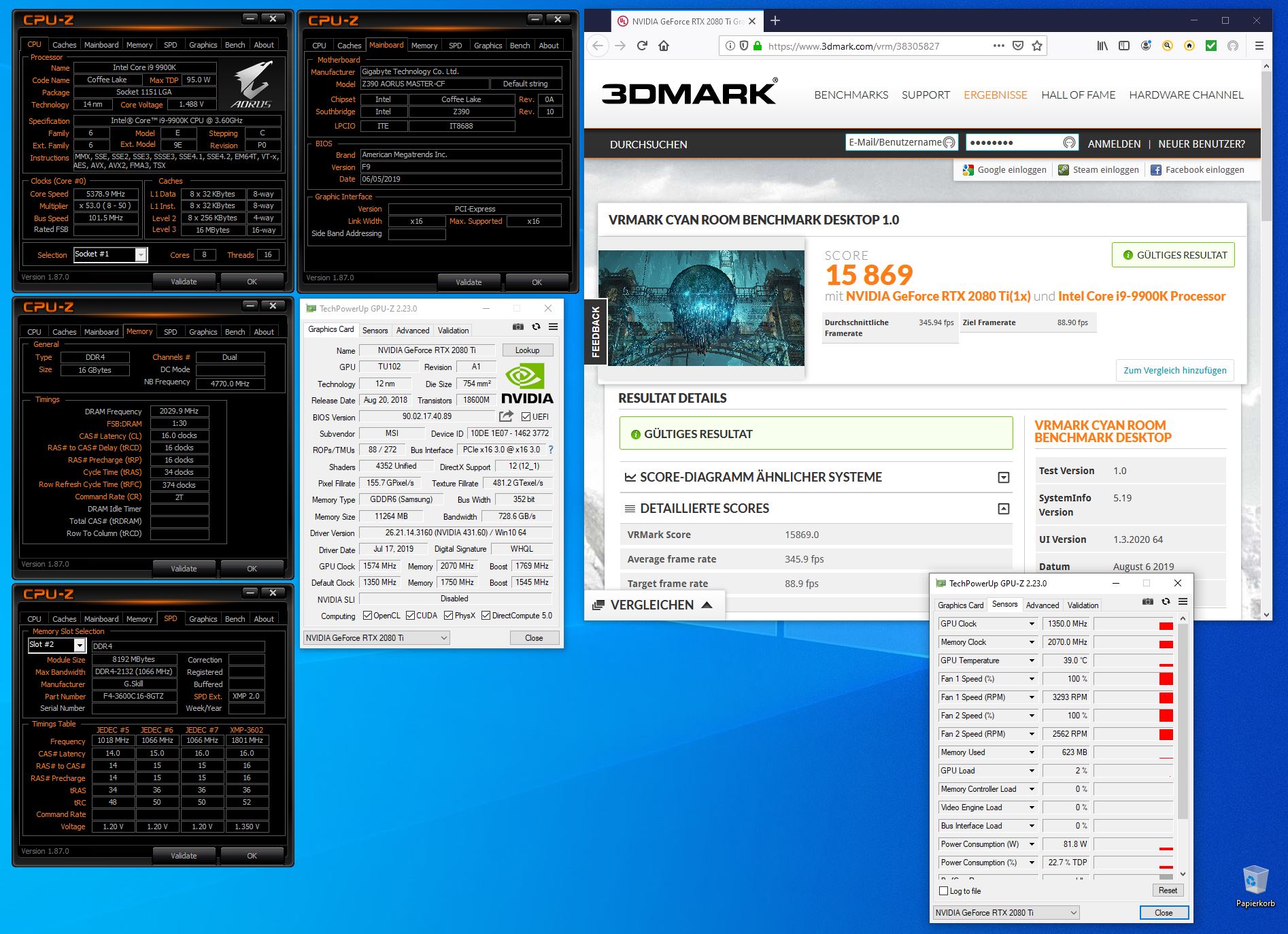Open the Slot #2 memory slot dropdown

click(x=80, y=645)
